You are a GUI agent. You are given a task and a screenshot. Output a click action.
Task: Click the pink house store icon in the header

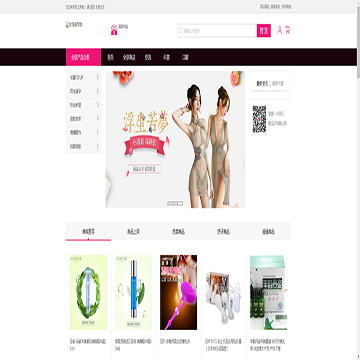pos(114,30)
